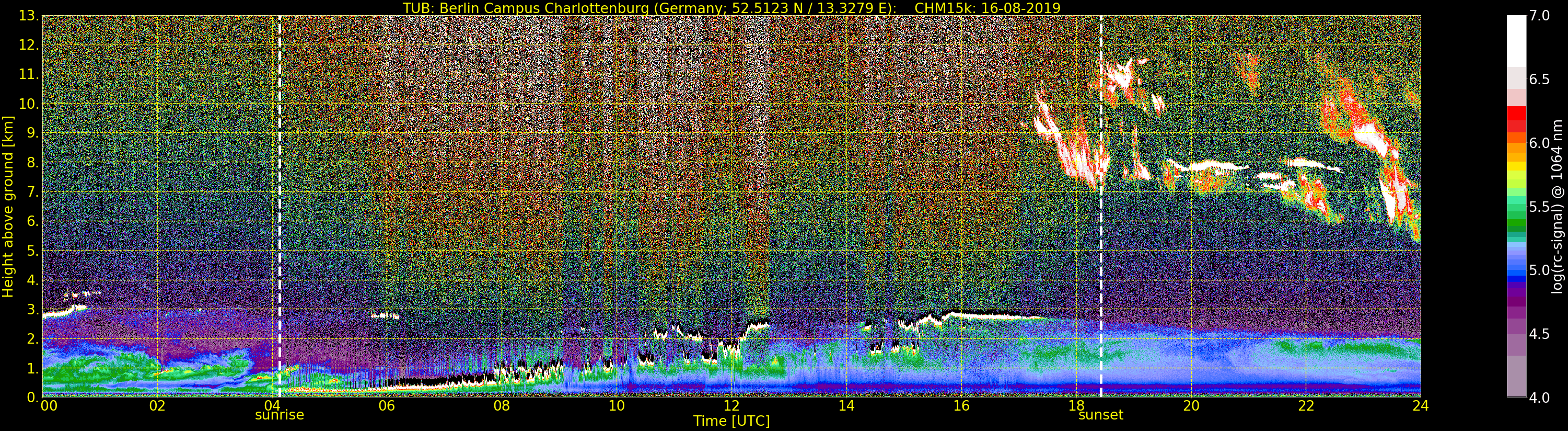Click the colorbar tick label '7.0'
Viewport: 1568px width, 431px height.
1539,16
